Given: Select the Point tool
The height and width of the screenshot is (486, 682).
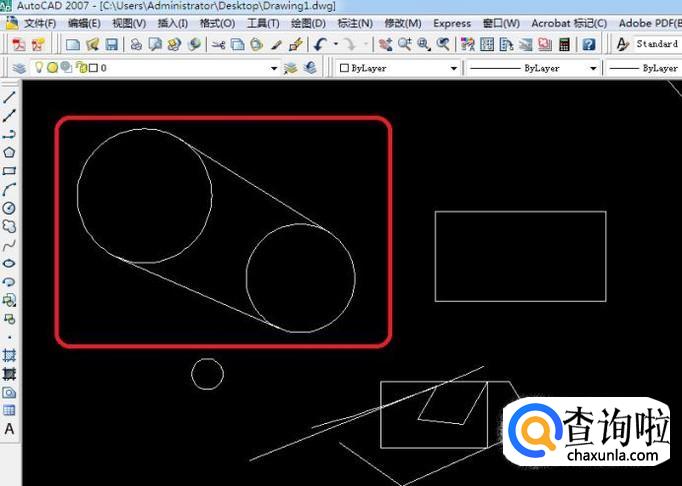Looking at the screenshot, I should pos(9,337).
